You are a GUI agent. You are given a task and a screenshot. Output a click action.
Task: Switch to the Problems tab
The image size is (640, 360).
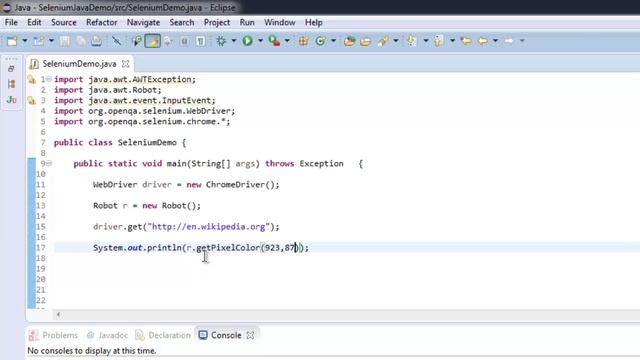point(53,336)
